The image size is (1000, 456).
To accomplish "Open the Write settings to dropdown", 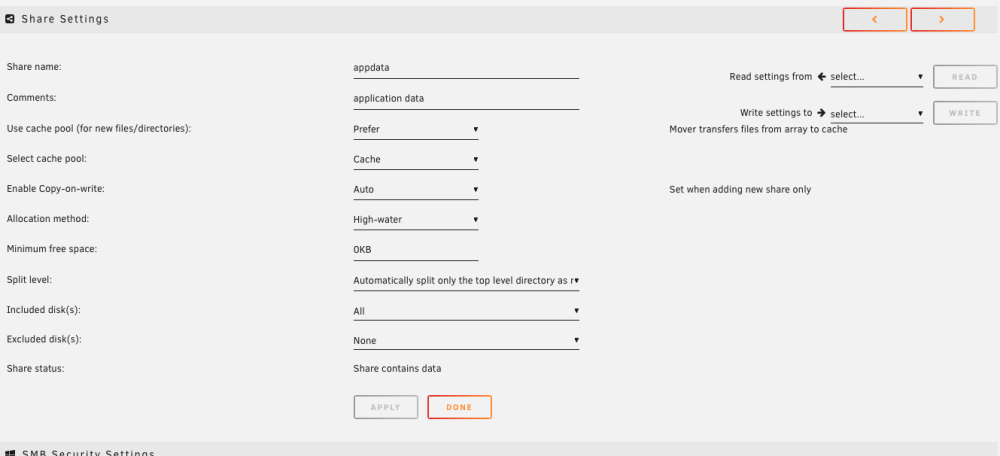I will (877, 114).
